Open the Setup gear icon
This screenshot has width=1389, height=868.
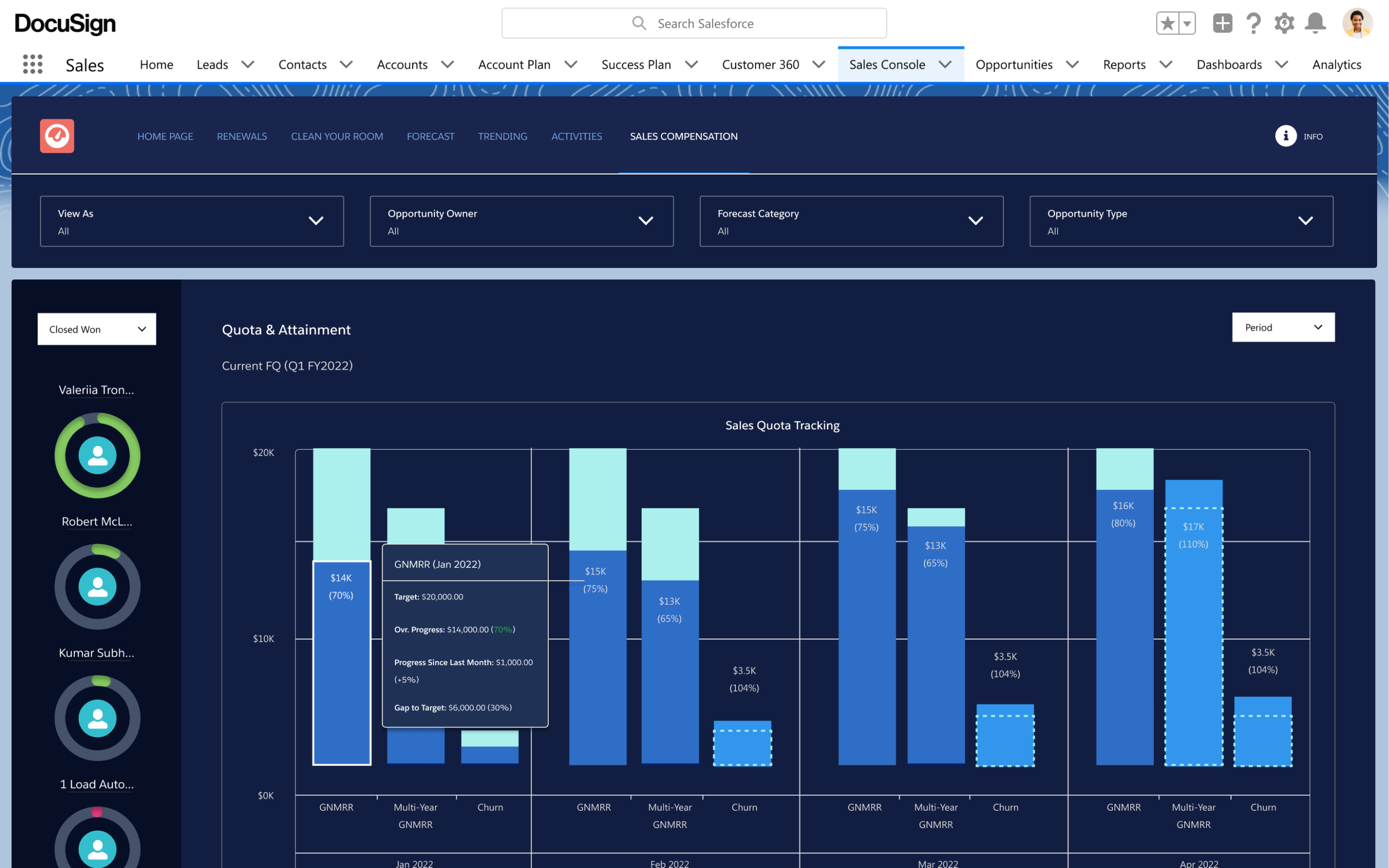tap(1284, 23)
